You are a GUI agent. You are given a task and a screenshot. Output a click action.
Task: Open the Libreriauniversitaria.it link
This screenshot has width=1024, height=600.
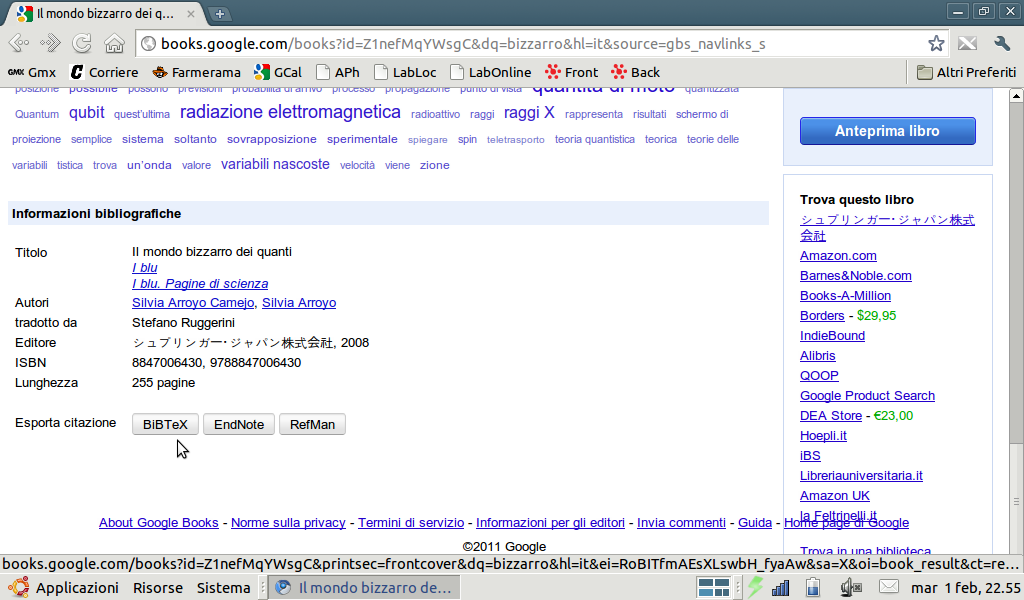[x=861, y=476]
